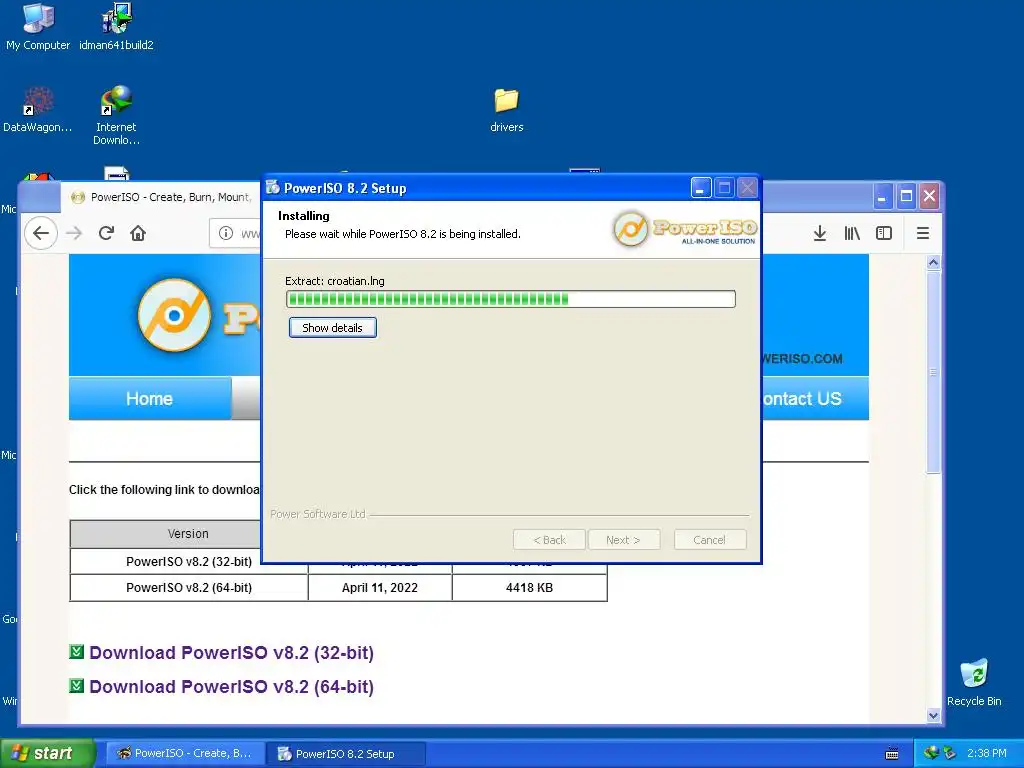Click the system clock 2:38 PM
Viewport: 1024px width, 768px height.
point(987,753)
